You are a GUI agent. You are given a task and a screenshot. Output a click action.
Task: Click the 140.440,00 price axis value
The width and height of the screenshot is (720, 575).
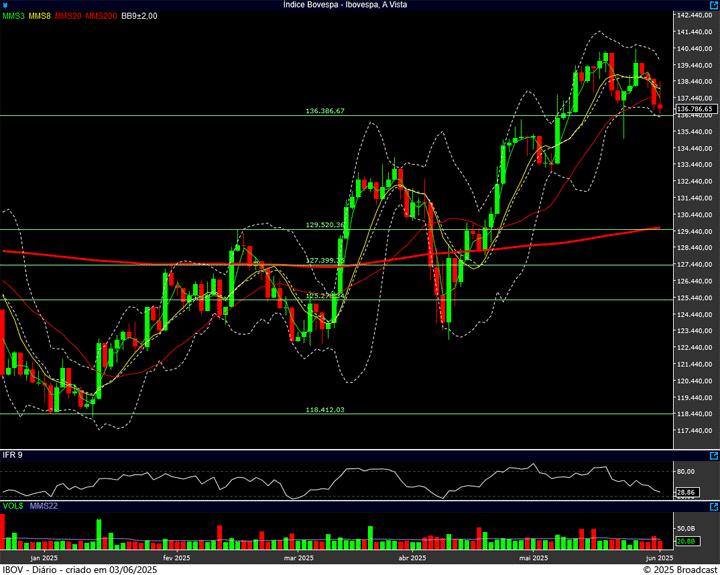[695, 48]
